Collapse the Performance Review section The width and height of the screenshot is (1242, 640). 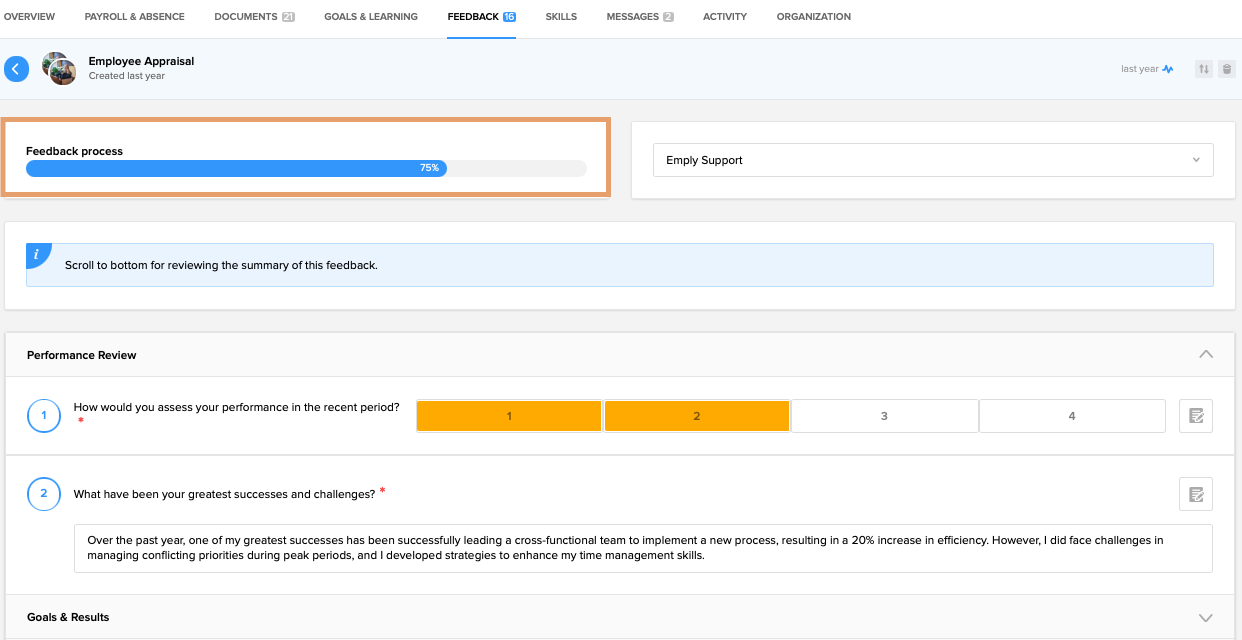tap(1205, 355)
